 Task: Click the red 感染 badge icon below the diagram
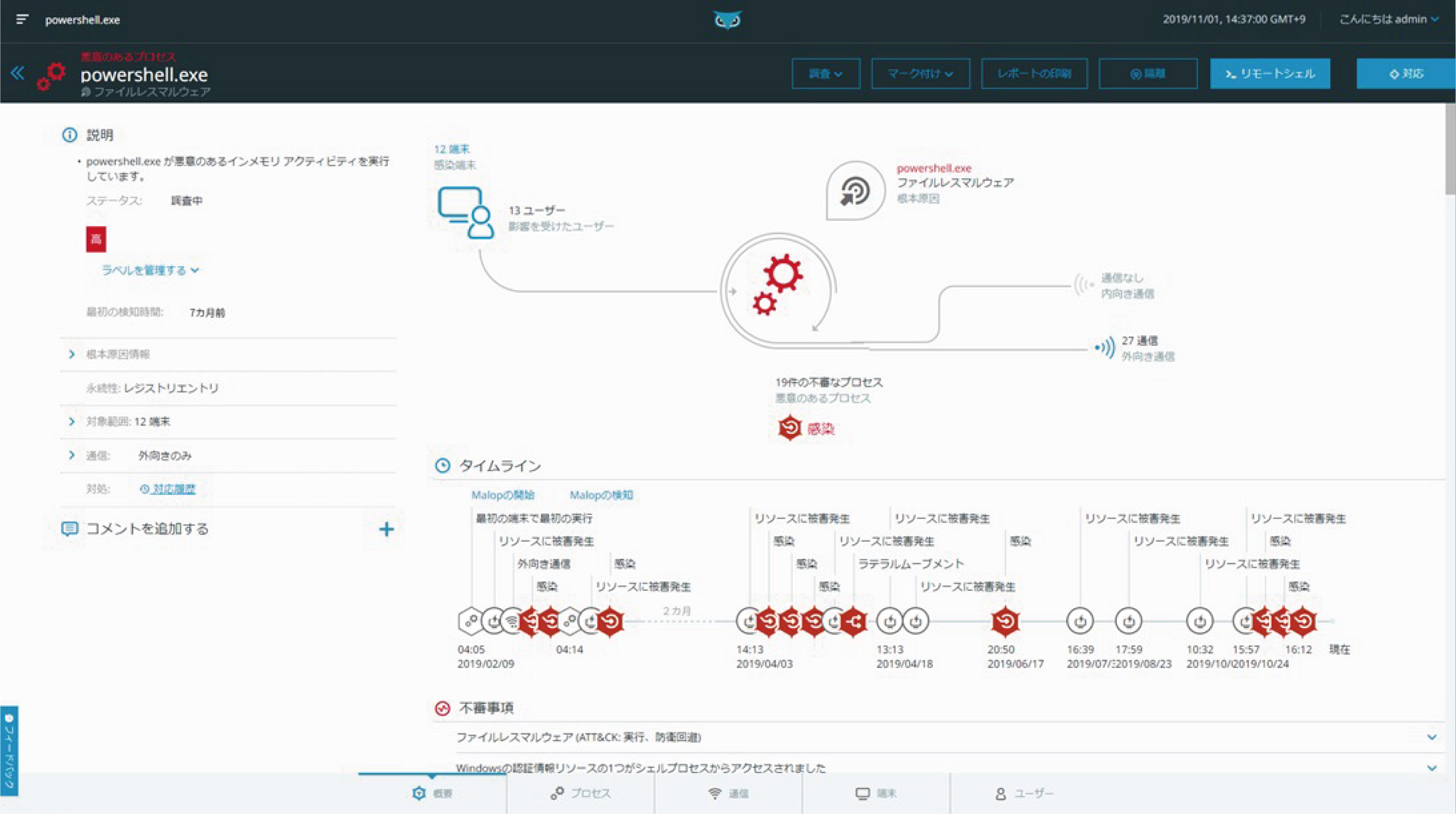pos(790,428)
